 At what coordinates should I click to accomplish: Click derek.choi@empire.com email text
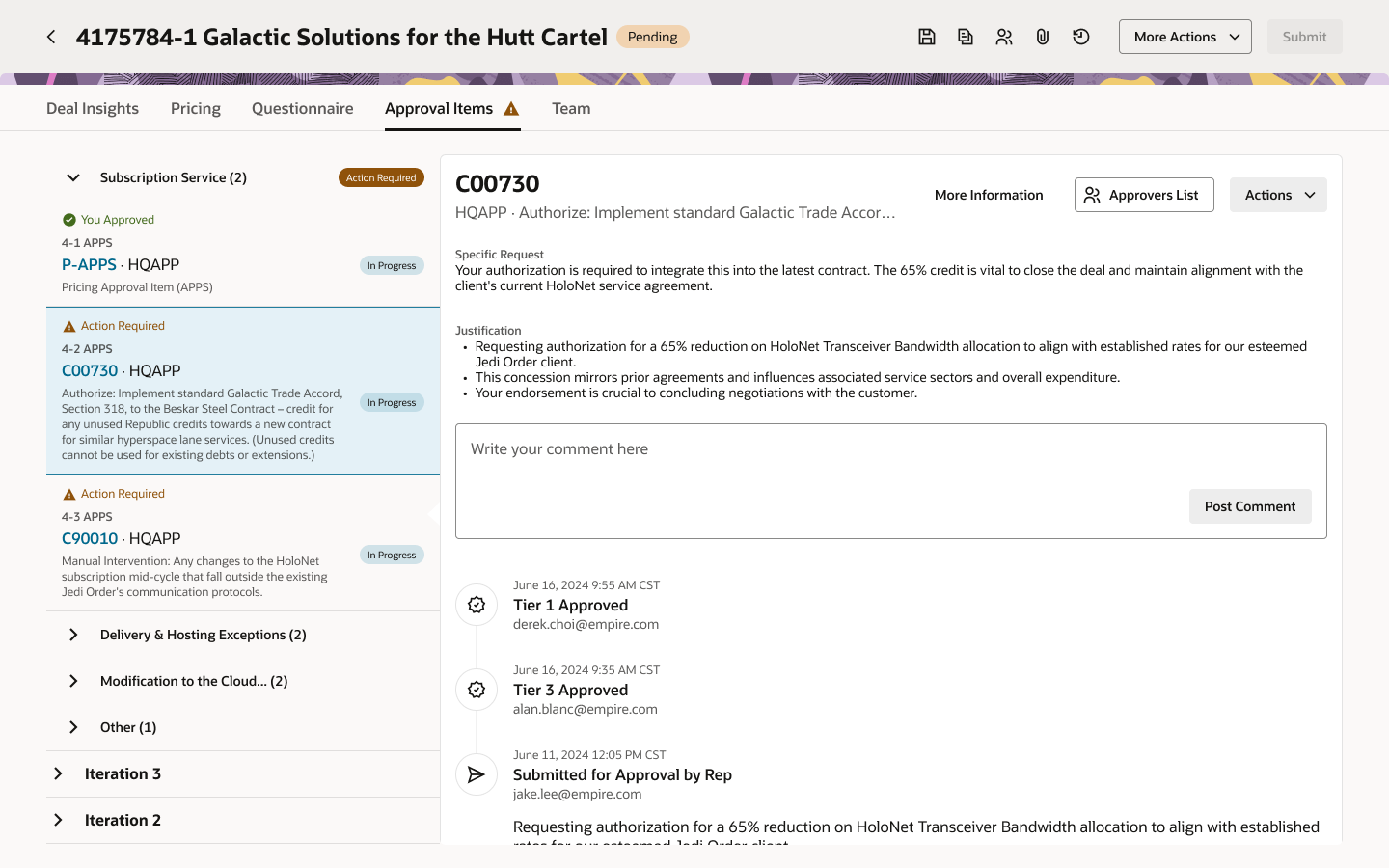pos(586,624)
